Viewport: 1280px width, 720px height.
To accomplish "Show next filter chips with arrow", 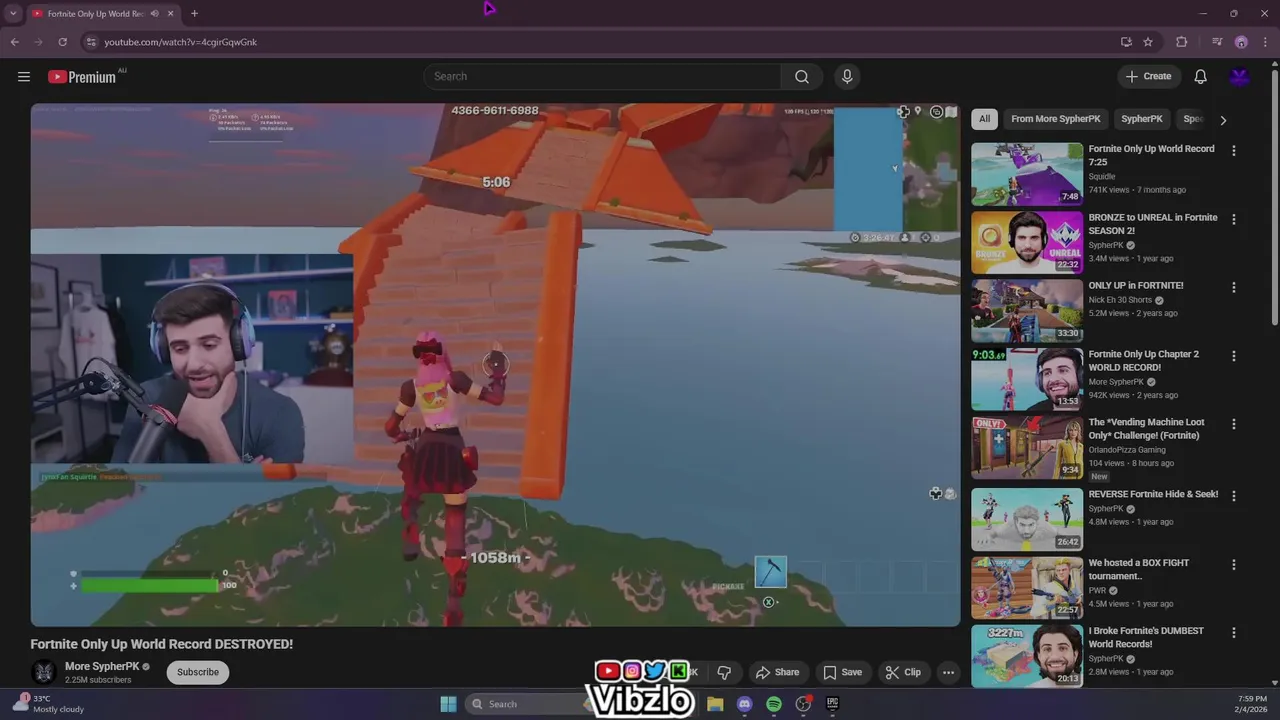I will pos(1223,120).
